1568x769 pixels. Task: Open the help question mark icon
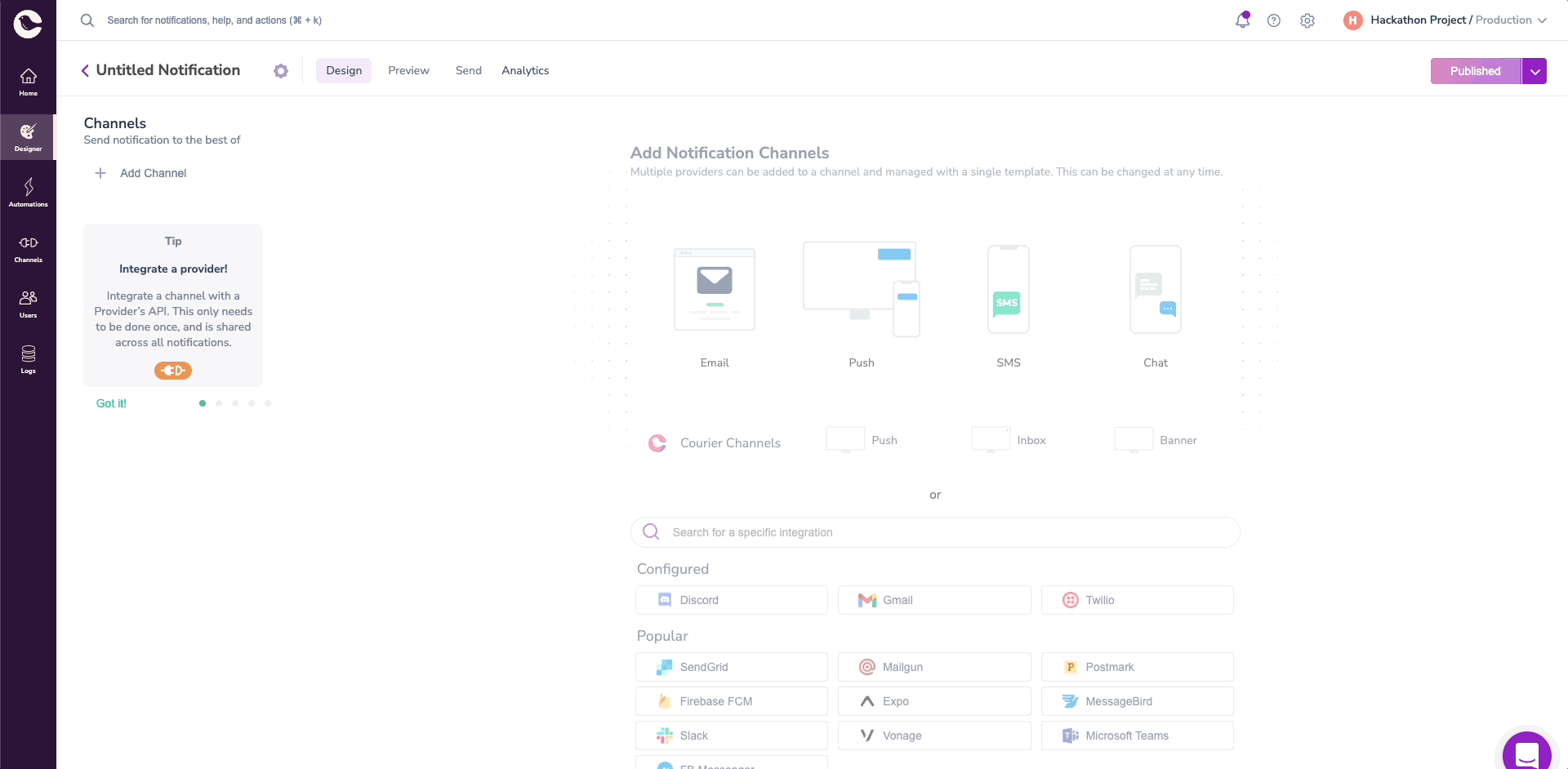(x=1274, y=20)
